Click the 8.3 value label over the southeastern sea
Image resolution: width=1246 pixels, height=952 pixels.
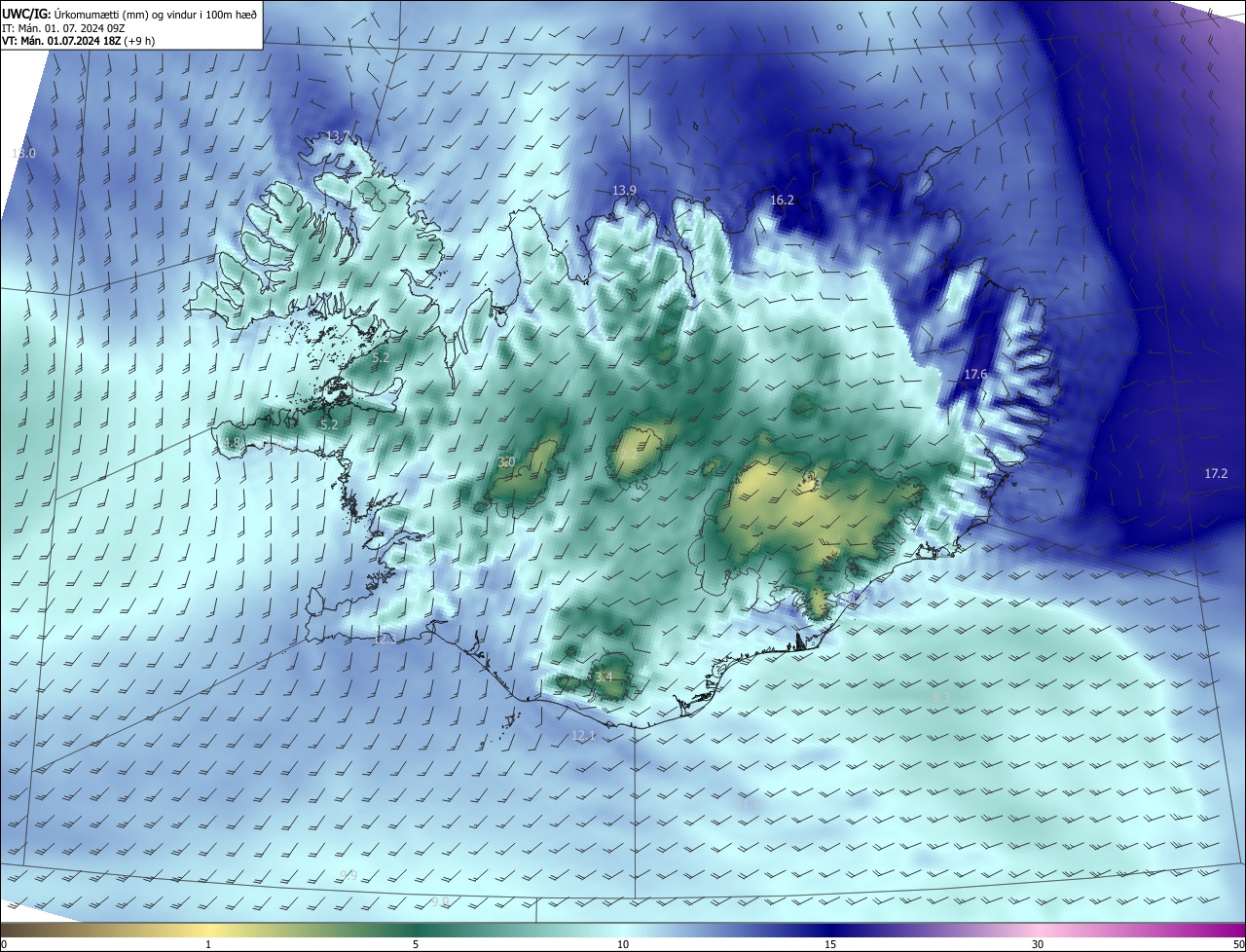click(941, 698)
